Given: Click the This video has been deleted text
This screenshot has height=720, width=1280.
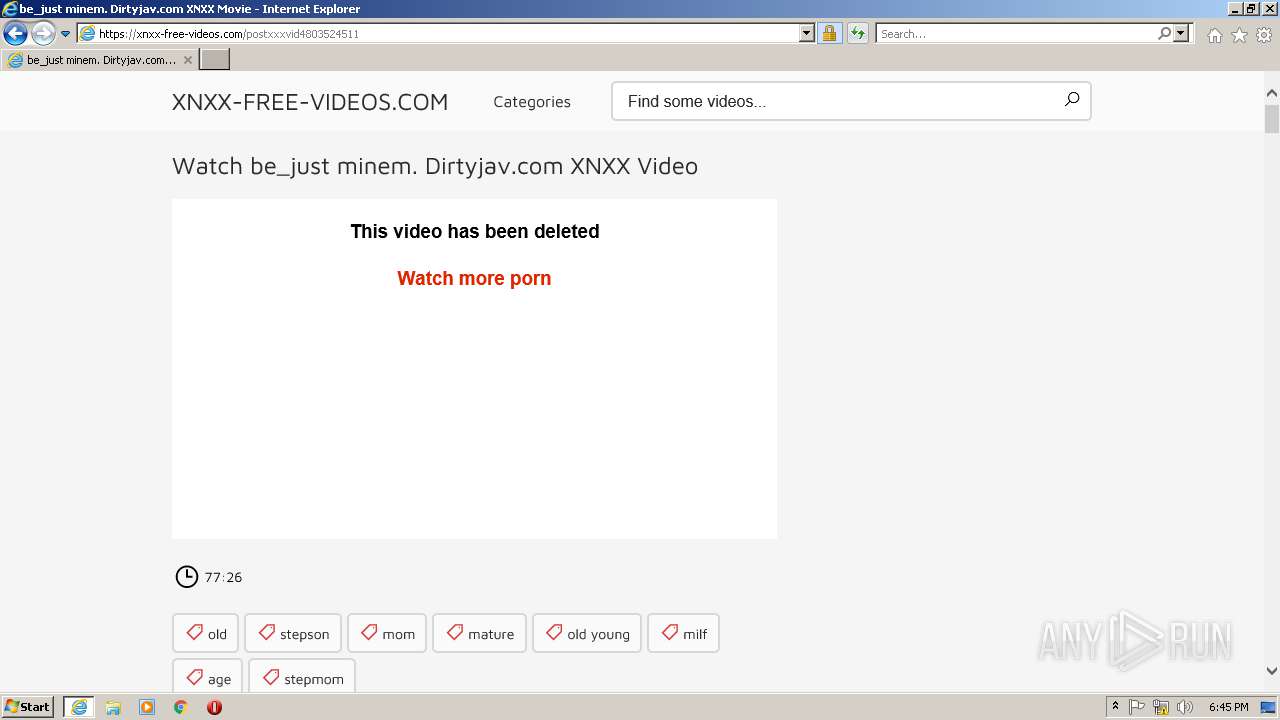Looking at the screenshot, I should point(475,232).
